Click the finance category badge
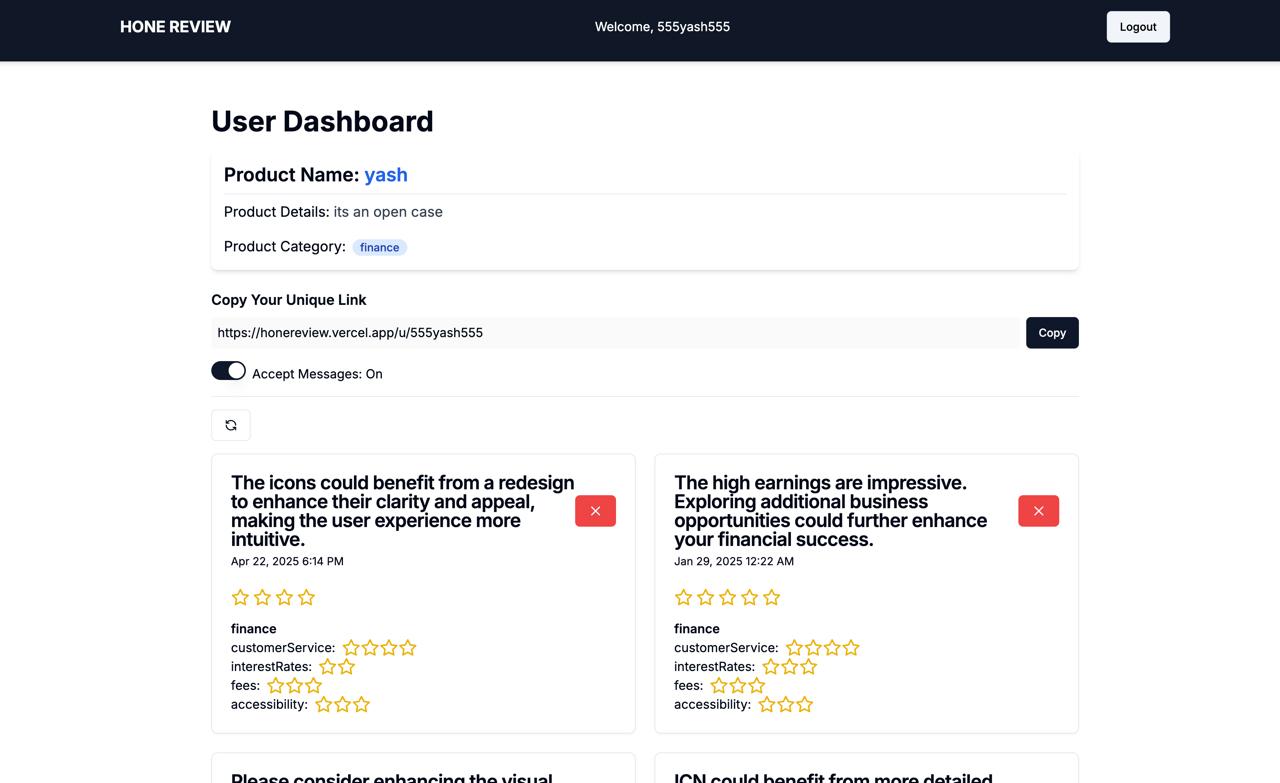This screenshot has width=1280, height=783. tap(379, 247)
